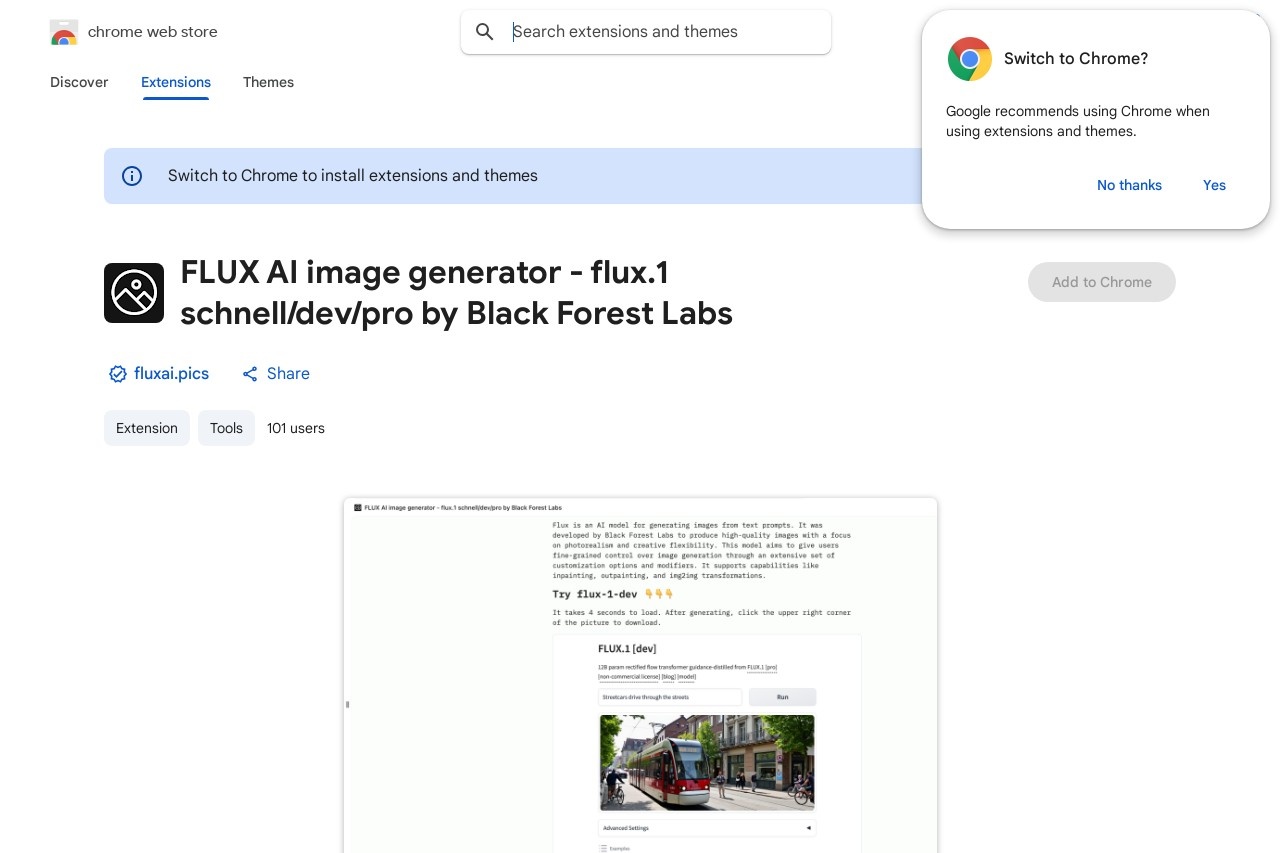Open the Extensions tab
Viewport: 1280px width, 853px height.
click(x=176, y=82)
